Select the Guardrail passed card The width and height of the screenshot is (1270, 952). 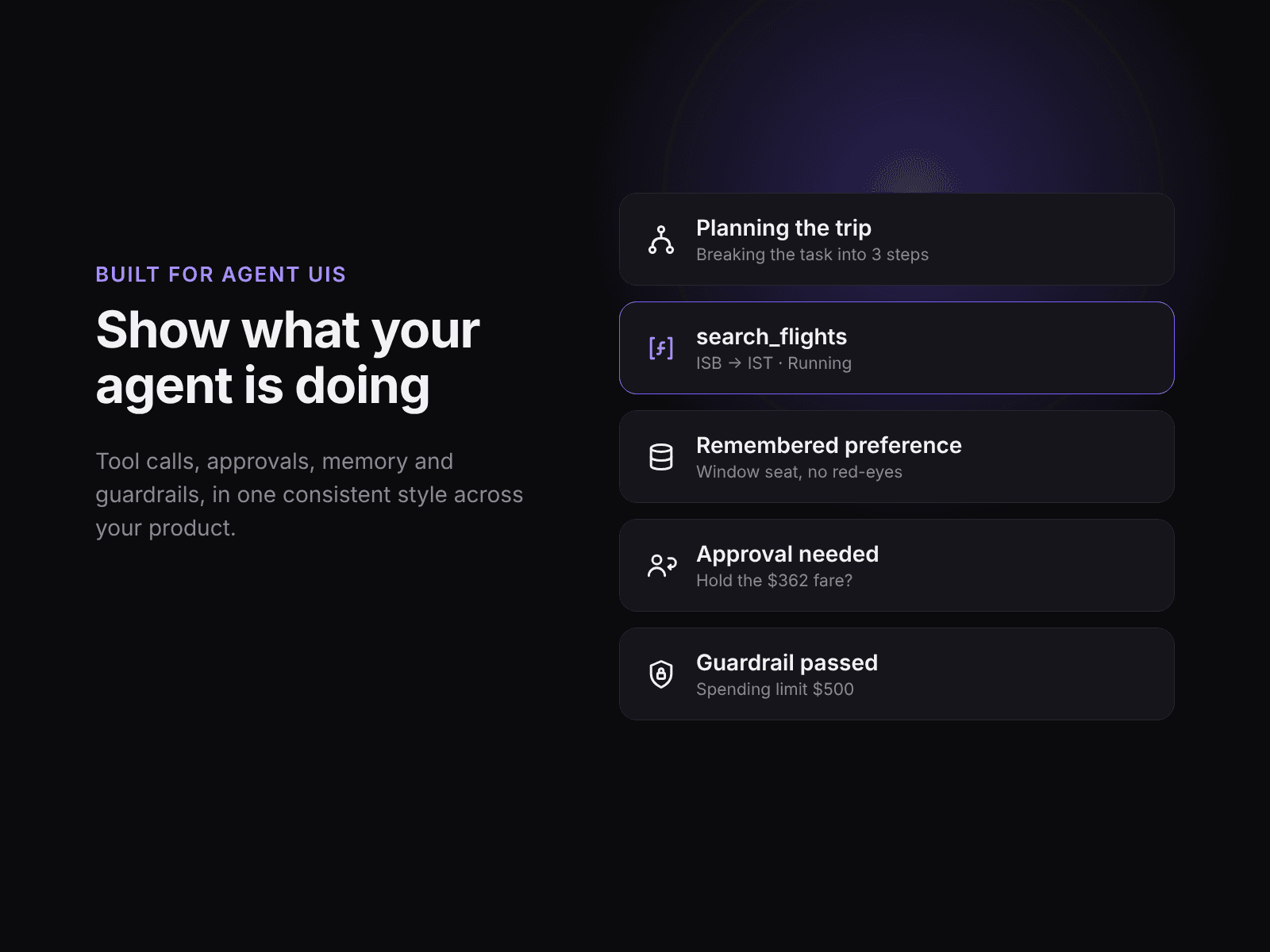tap(897, 674)
